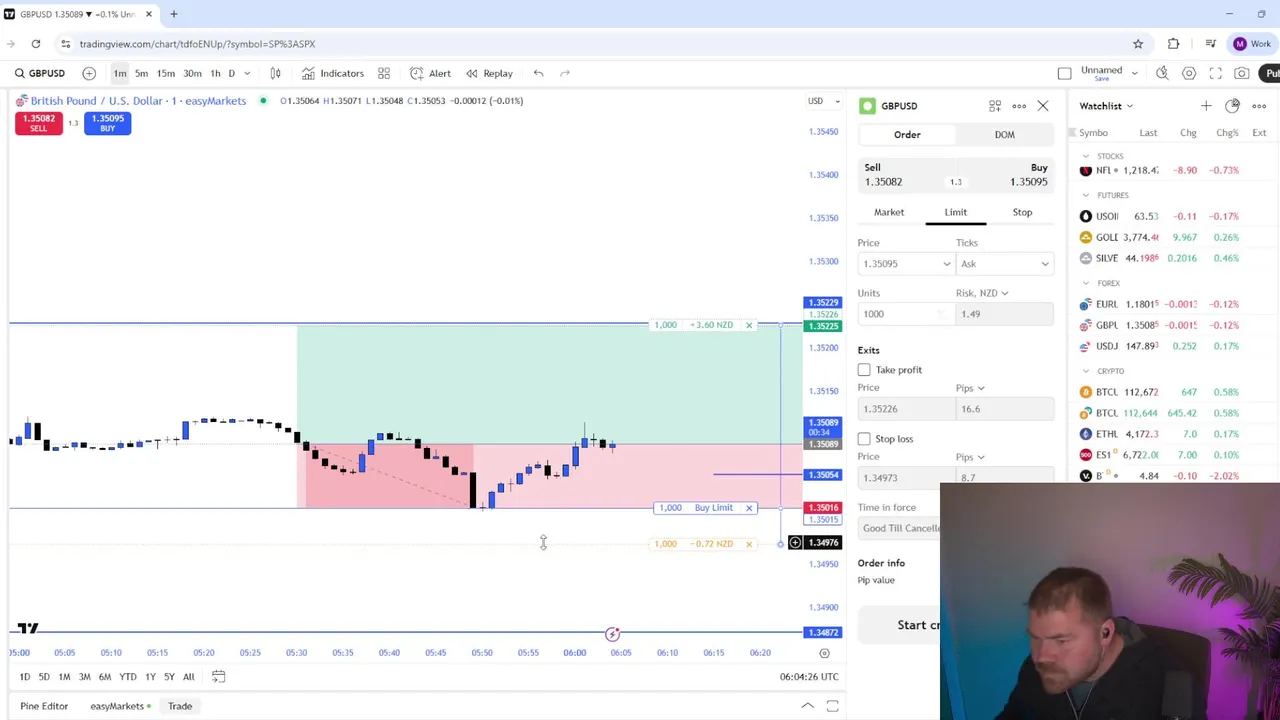Screen dimensions: 1280x720
Task: Open the candlestick chart type selector
Action: coord(275,73)
